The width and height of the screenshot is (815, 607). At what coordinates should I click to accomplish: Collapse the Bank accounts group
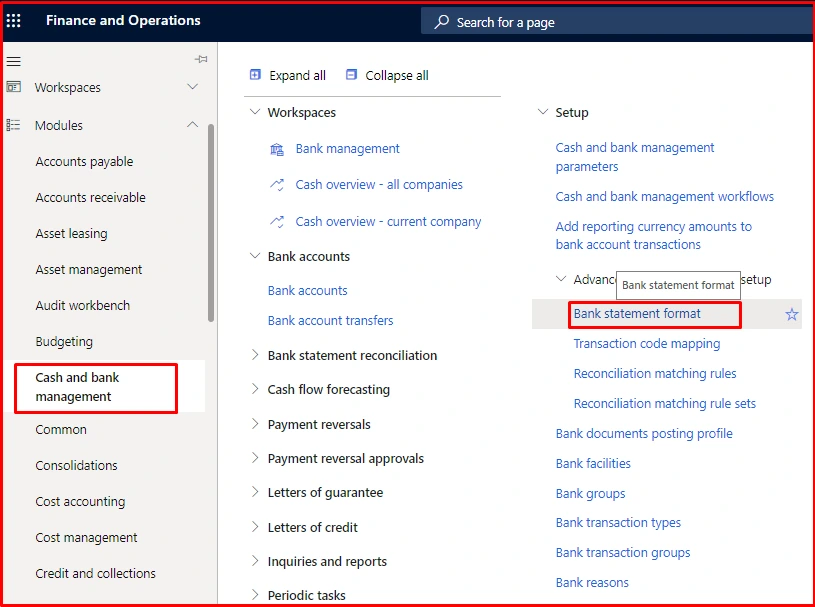pos(255,256)
